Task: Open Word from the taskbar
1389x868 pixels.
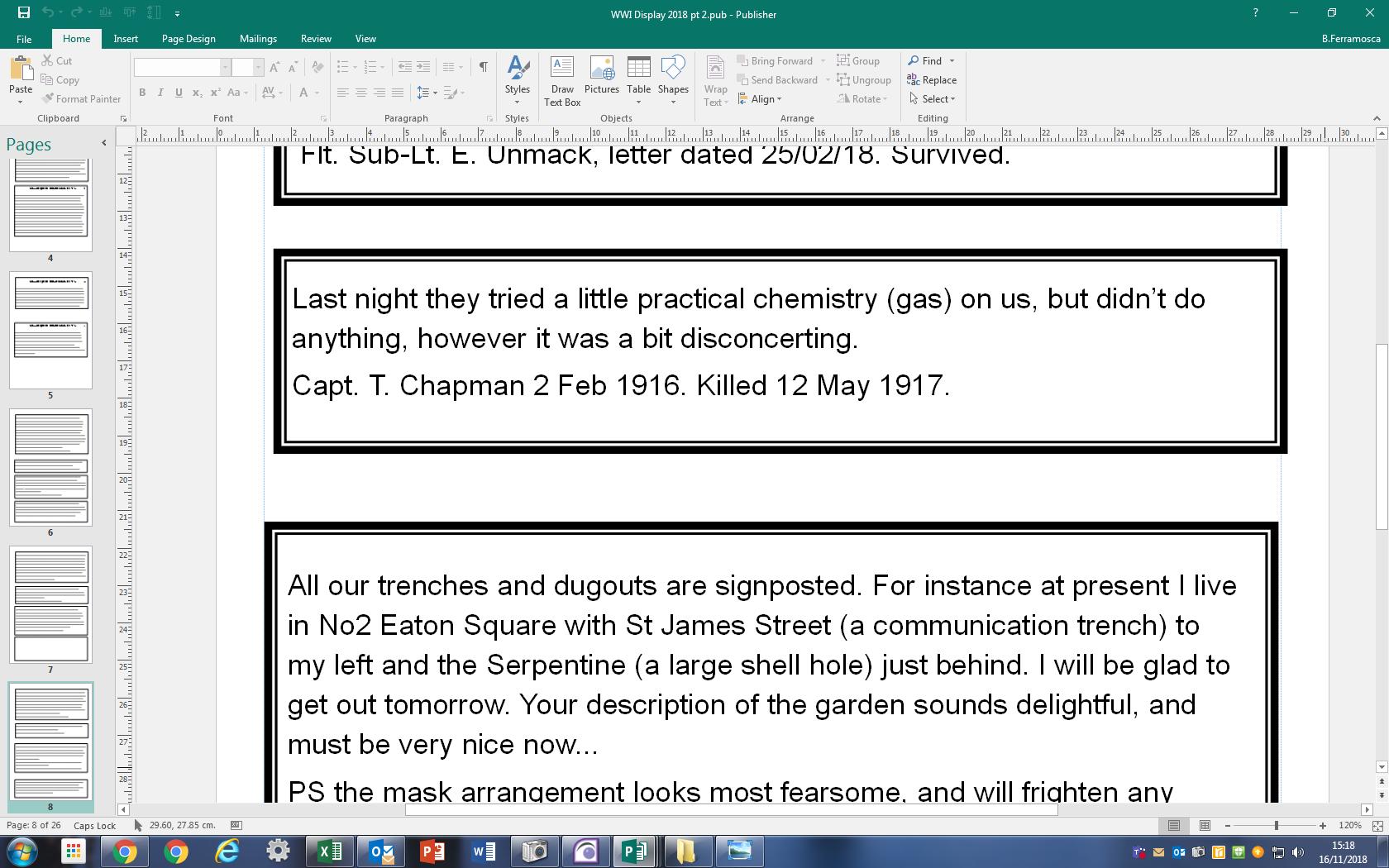Action: (483, 851)
